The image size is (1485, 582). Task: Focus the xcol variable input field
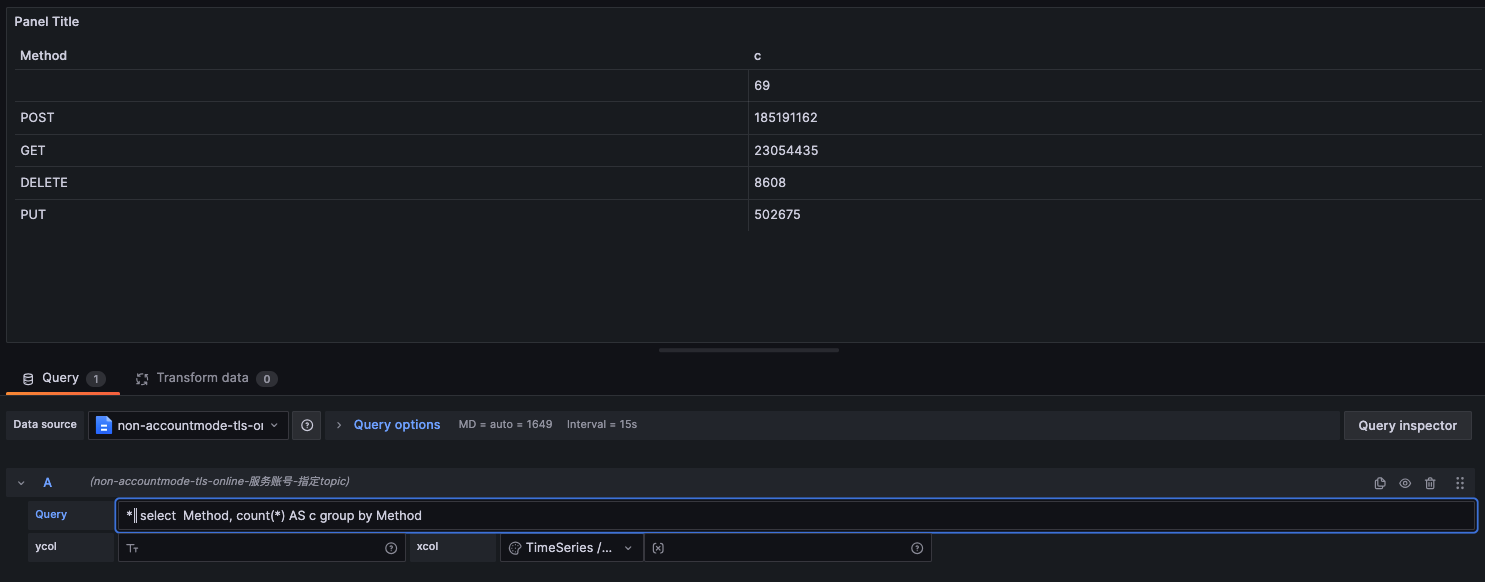pos(787,548)
